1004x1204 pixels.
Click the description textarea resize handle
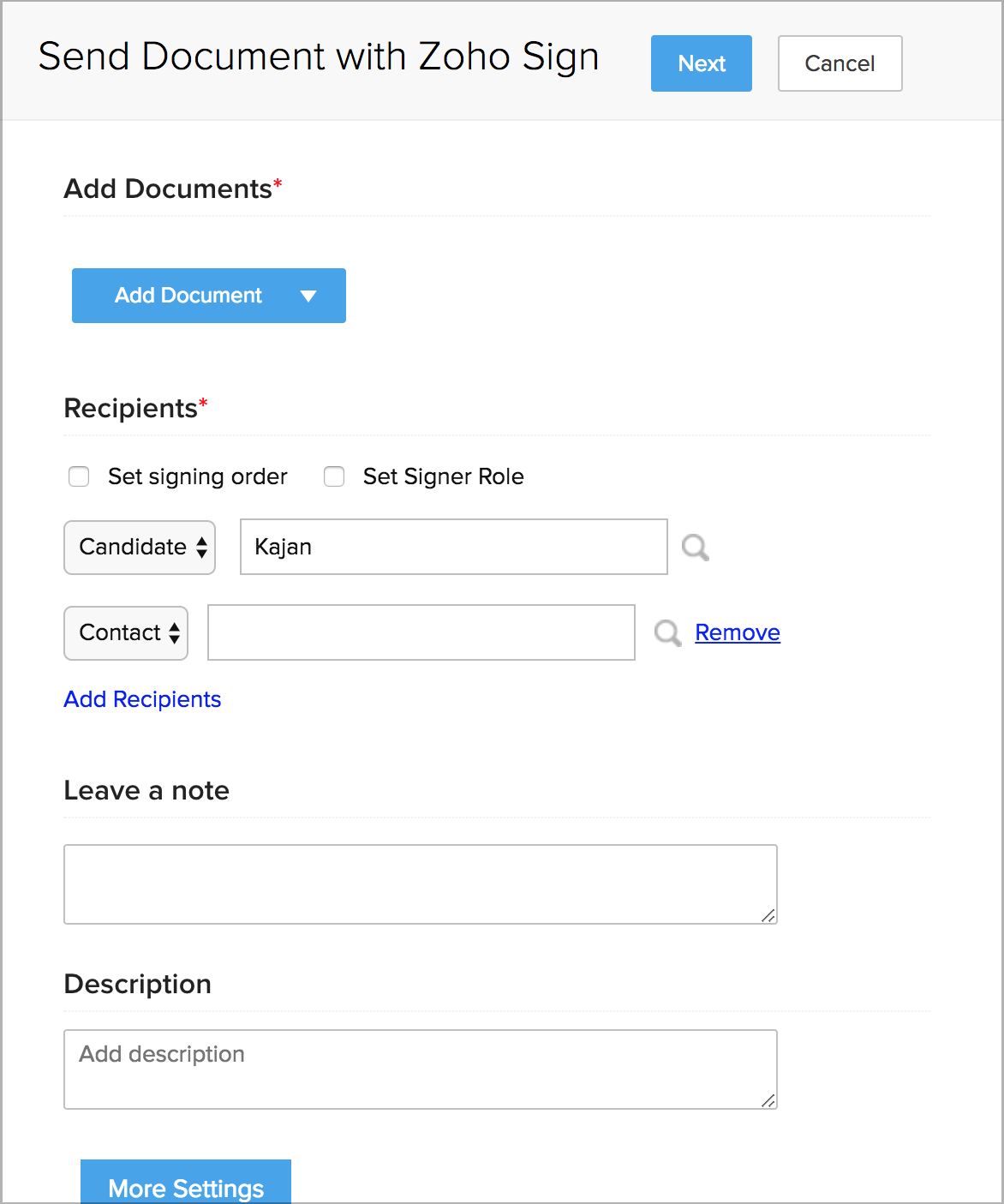tap(768, 1100)
